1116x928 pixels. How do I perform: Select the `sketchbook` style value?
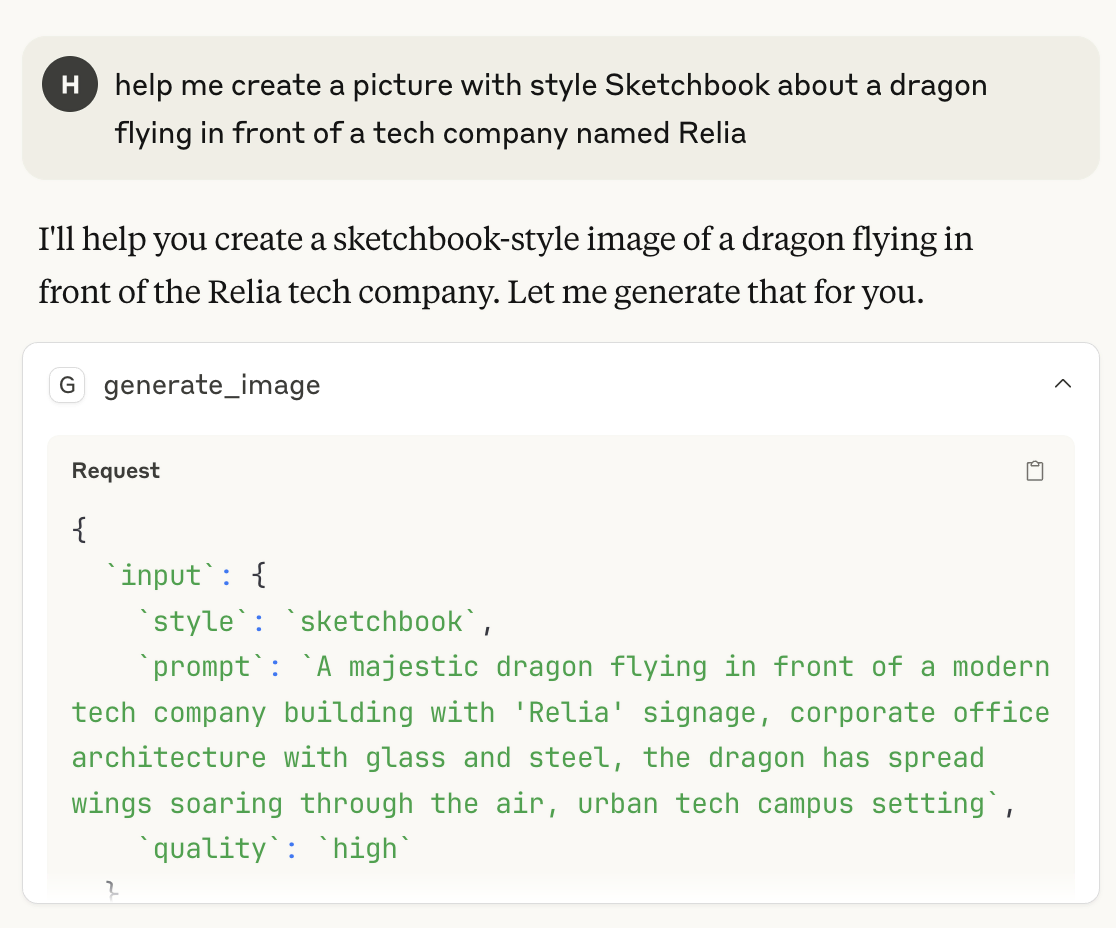tap(381, 621)
